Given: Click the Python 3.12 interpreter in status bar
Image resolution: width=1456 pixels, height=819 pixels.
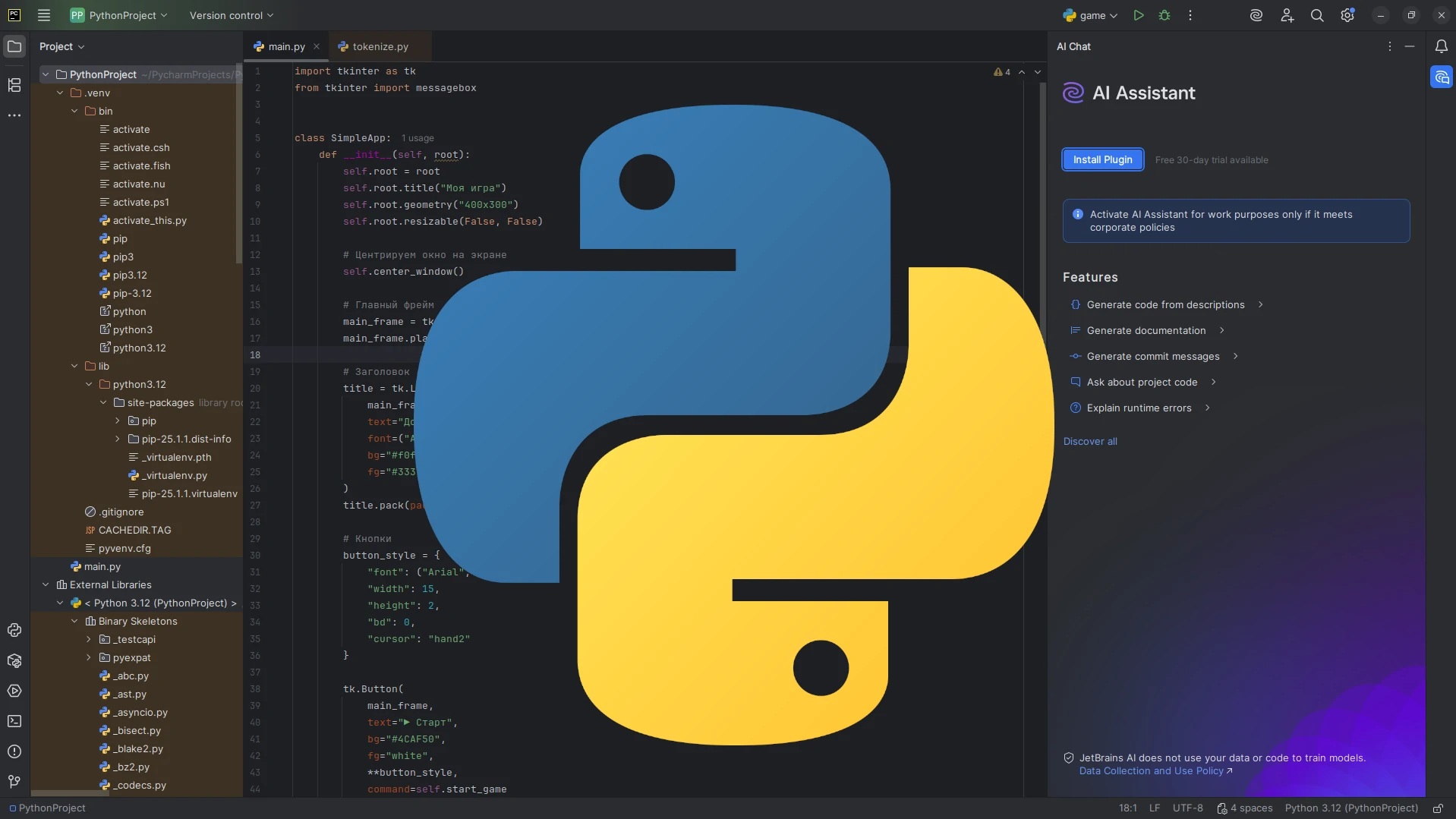Looking at the screenshot, I should pyautogui.click(x=1350, y=808).
